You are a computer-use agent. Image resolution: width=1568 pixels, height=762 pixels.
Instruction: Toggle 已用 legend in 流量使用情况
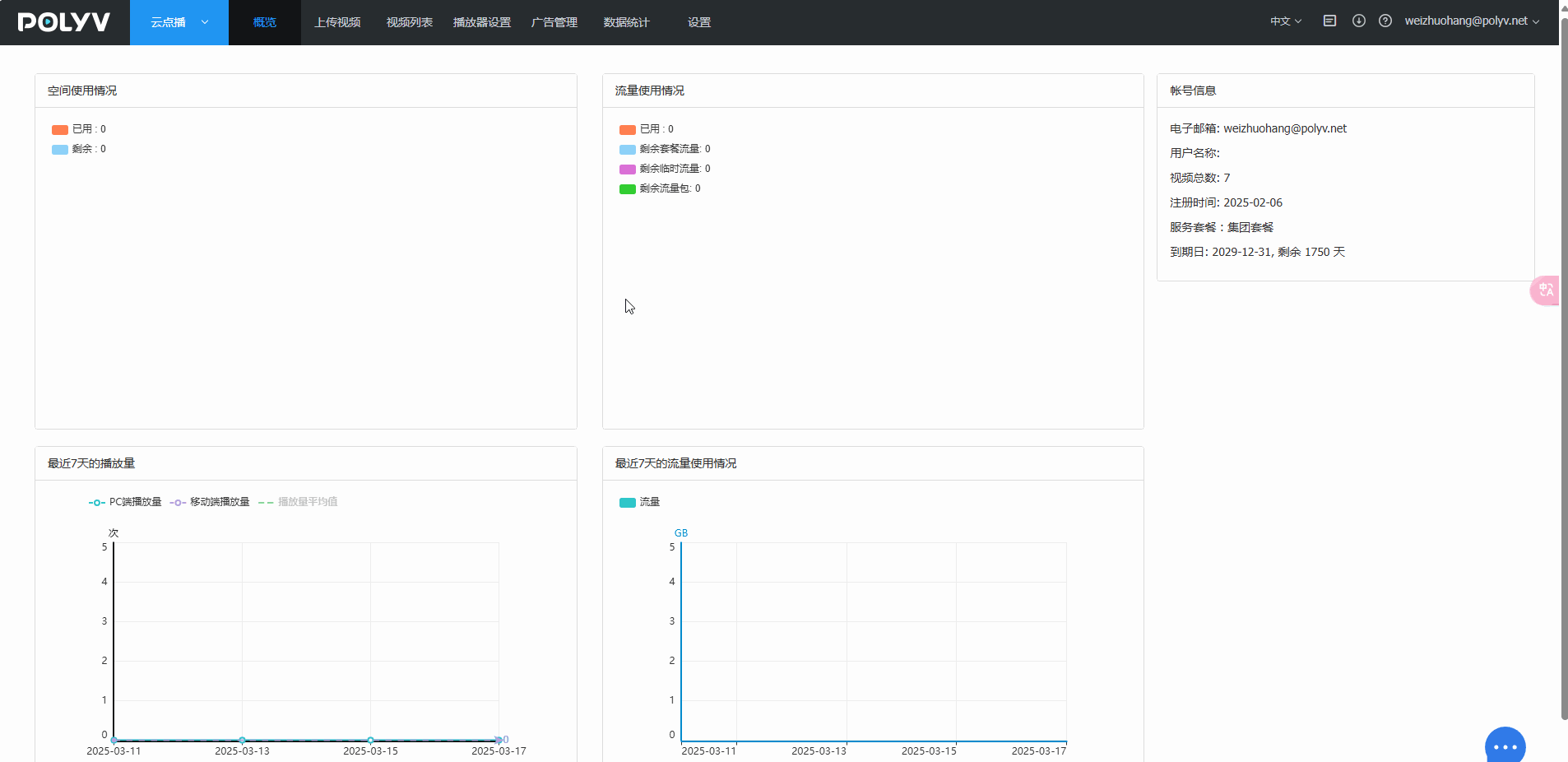647,129
